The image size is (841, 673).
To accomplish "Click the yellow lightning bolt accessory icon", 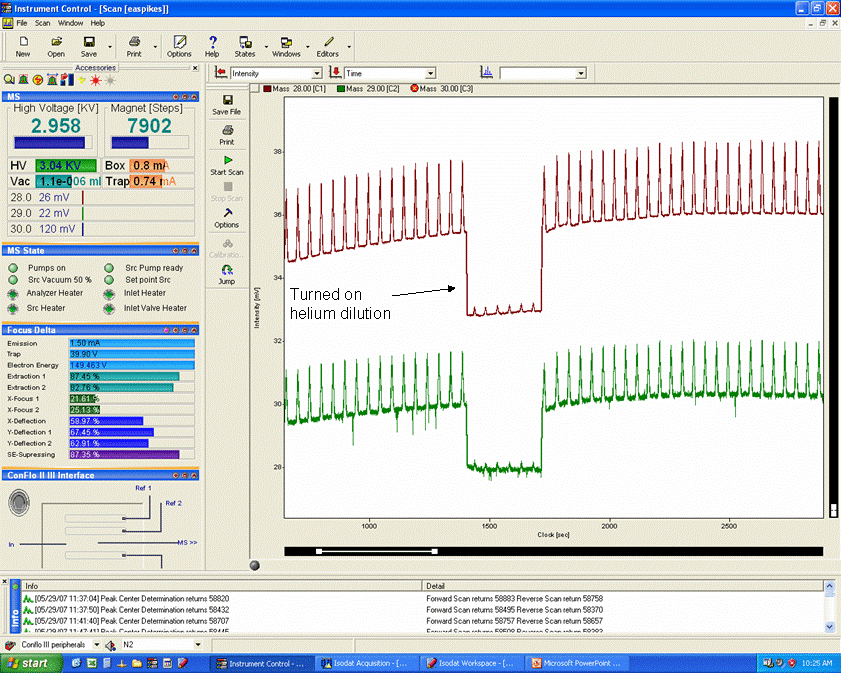I will [x=82, y=80].
